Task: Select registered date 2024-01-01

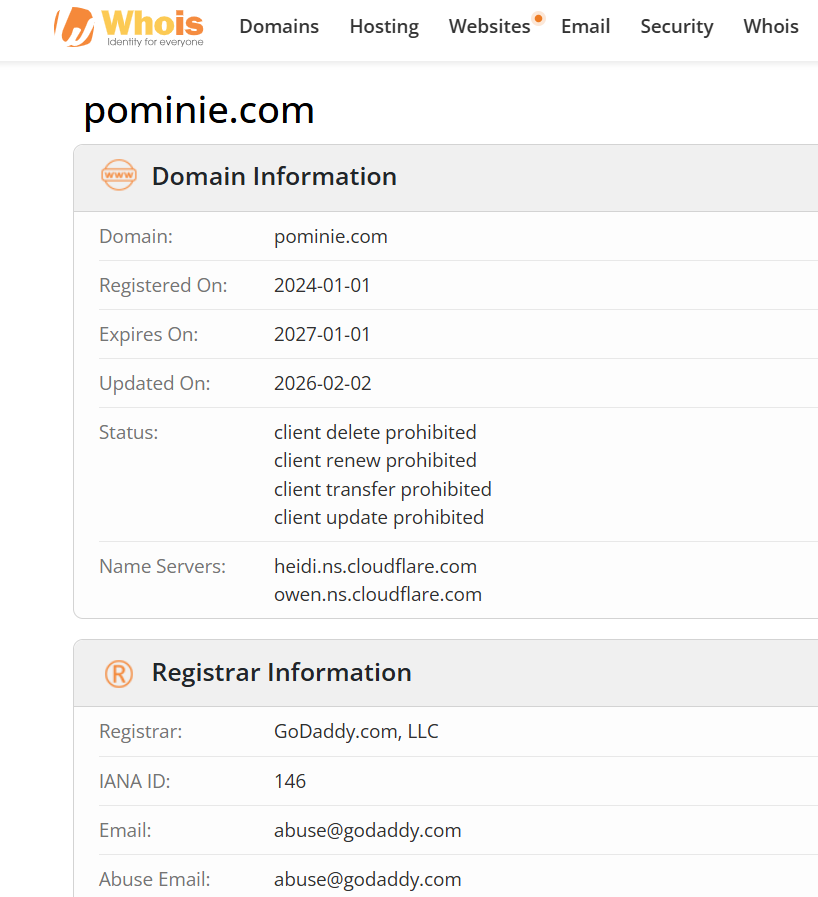Action: coord(322,285)
